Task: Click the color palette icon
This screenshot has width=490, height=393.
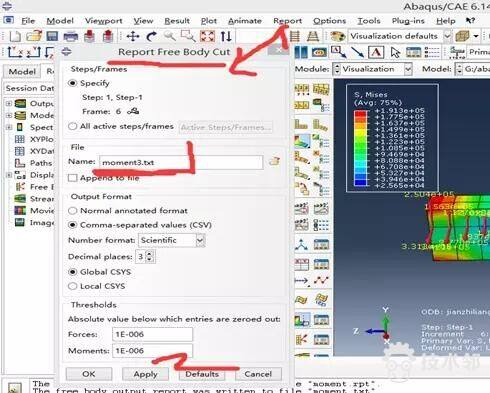Action: click(337, 36)
